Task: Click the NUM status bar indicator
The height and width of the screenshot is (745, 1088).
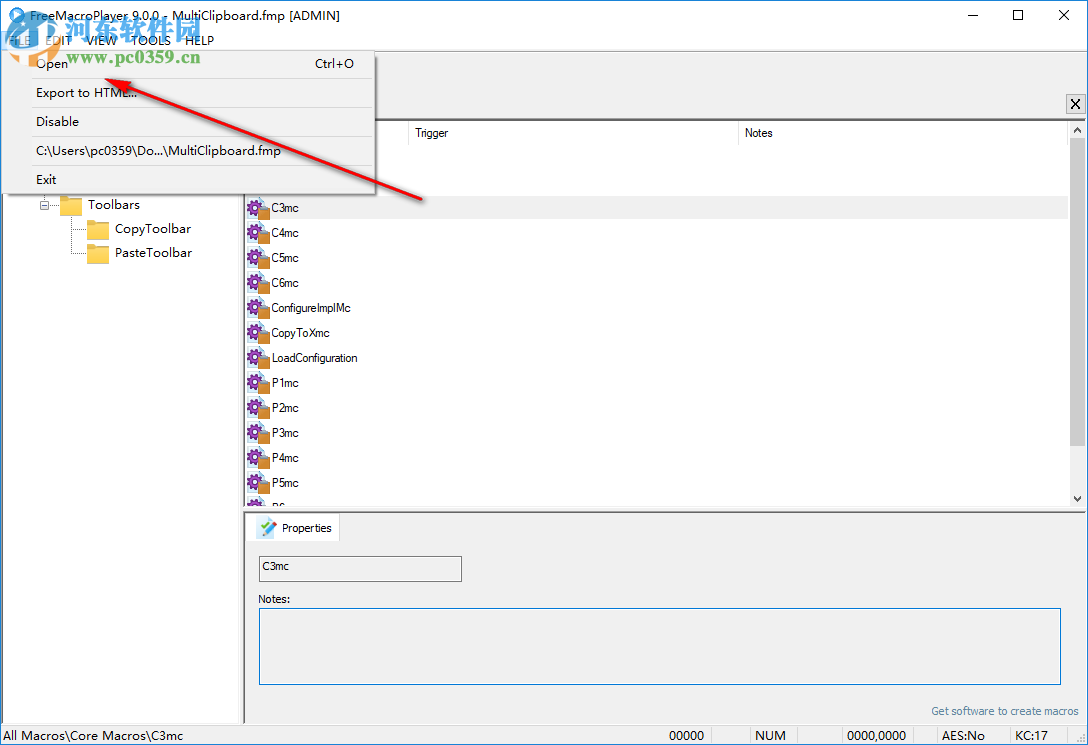Action: click(770, 735)
